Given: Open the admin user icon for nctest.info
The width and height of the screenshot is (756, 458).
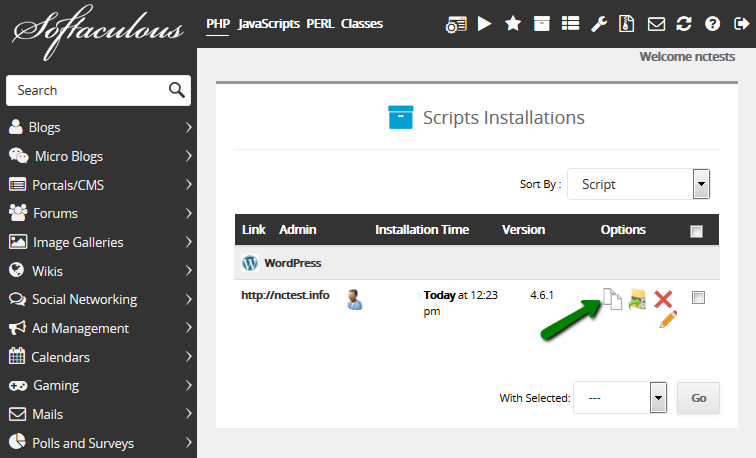Looking at the screenshot, I should (x=354, y=298).
